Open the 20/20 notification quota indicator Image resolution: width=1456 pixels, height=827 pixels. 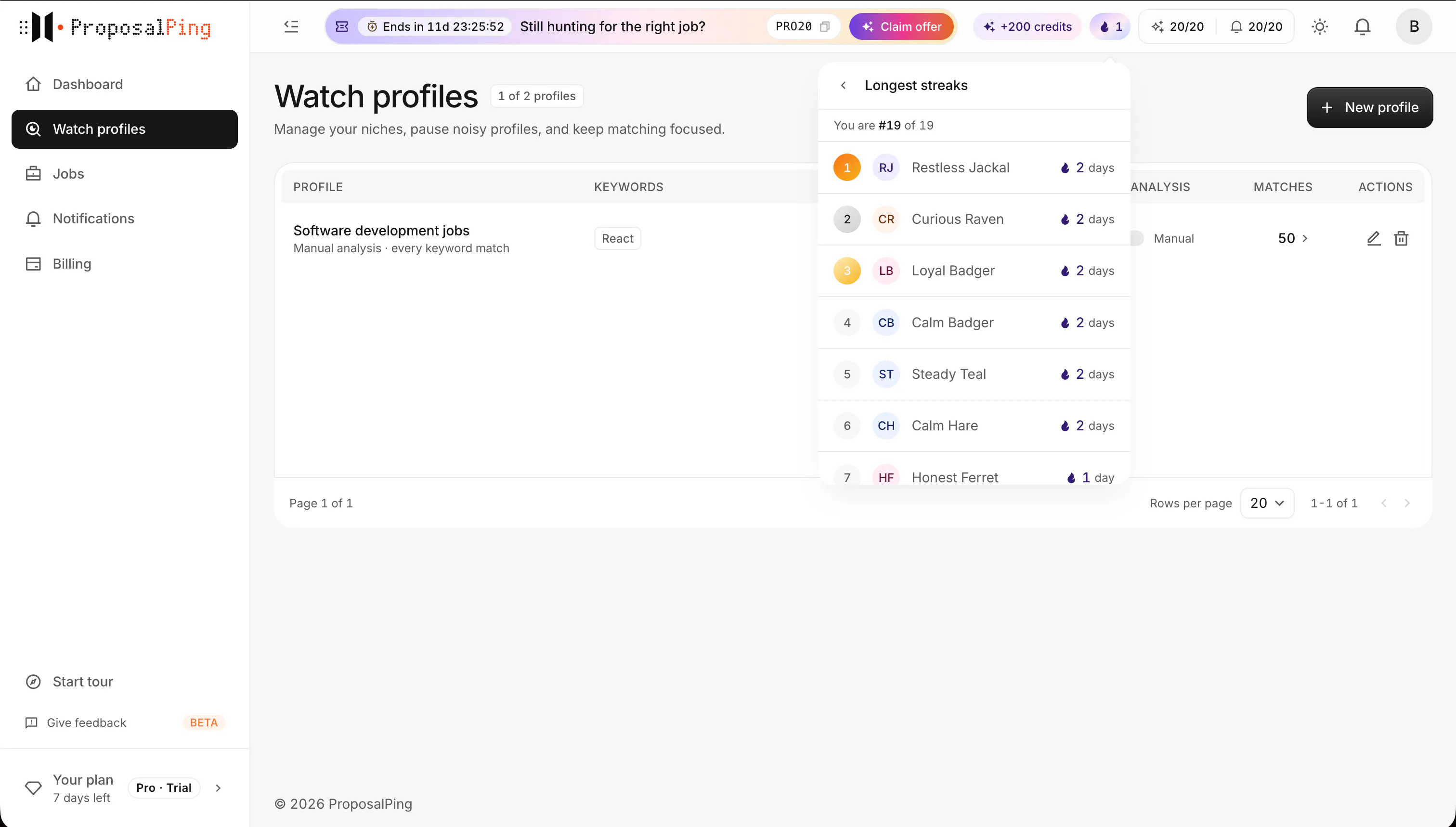click(1256, 26)
